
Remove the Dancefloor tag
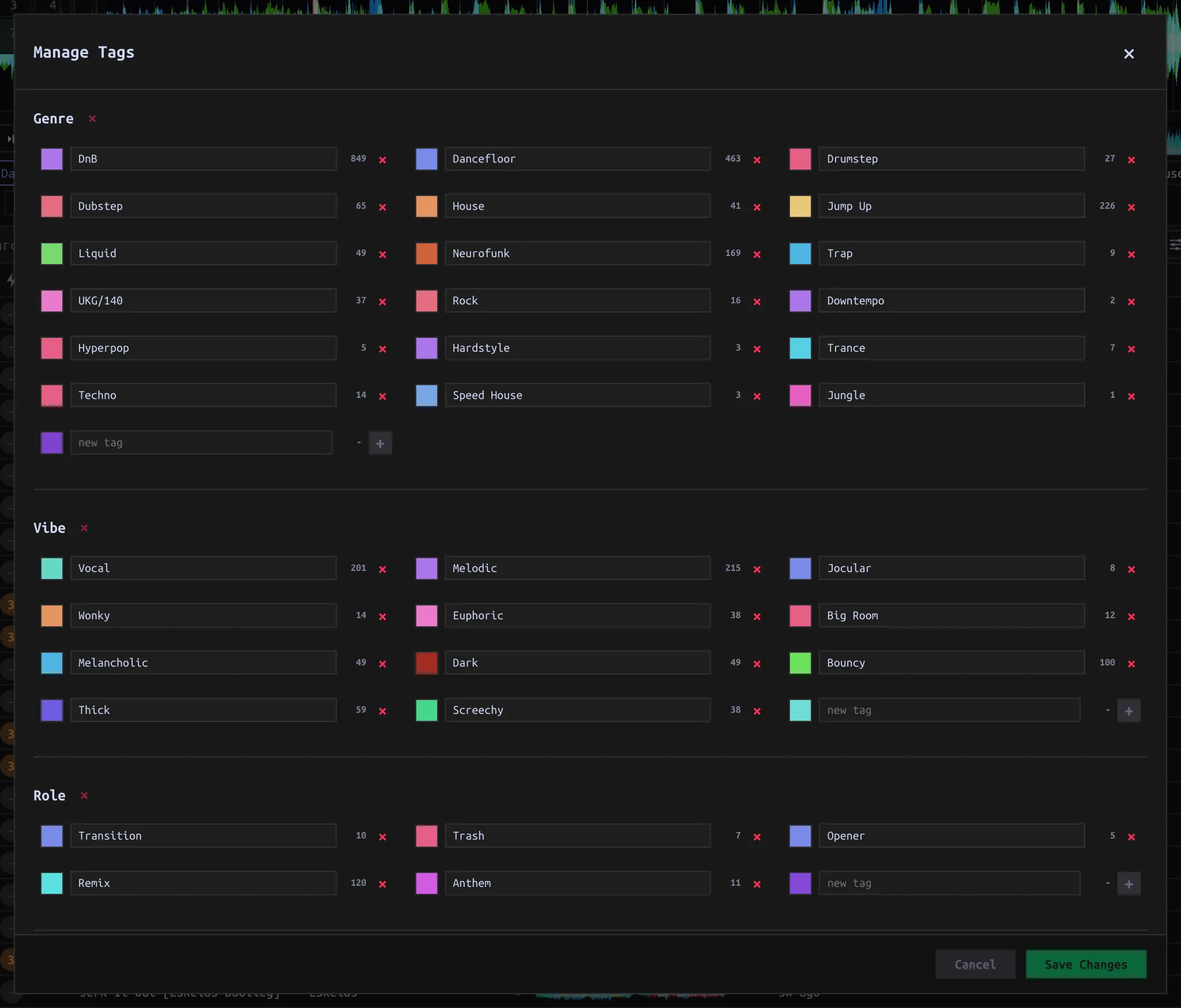pos(757,160)
